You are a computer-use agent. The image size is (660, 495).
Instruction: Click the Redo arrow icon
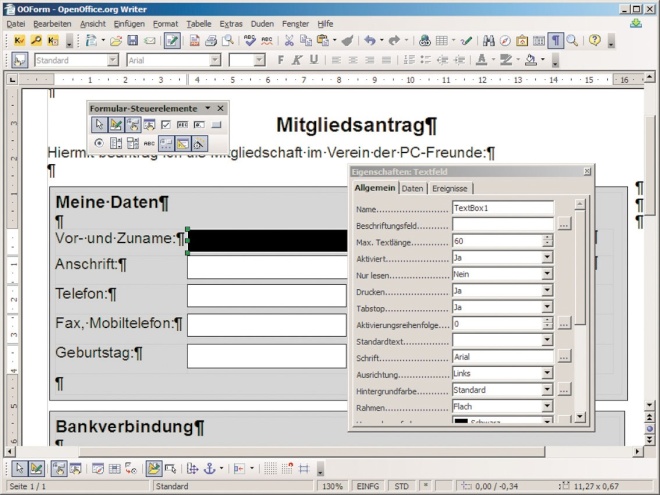[x=394, y=40]
